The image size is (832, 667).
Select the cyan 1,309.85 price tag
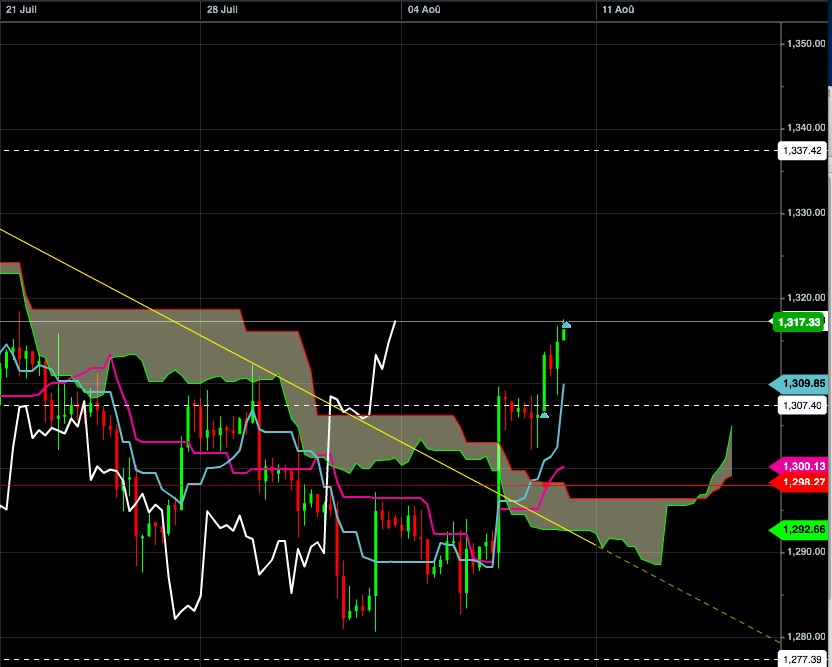click(x=800, y=384)
